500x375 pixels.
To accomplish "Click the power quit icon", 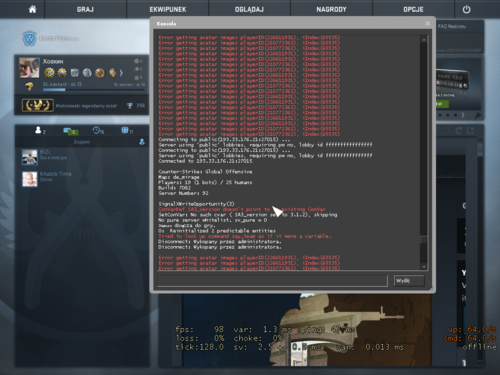I will pyautogui.click(x=466, y=9).
